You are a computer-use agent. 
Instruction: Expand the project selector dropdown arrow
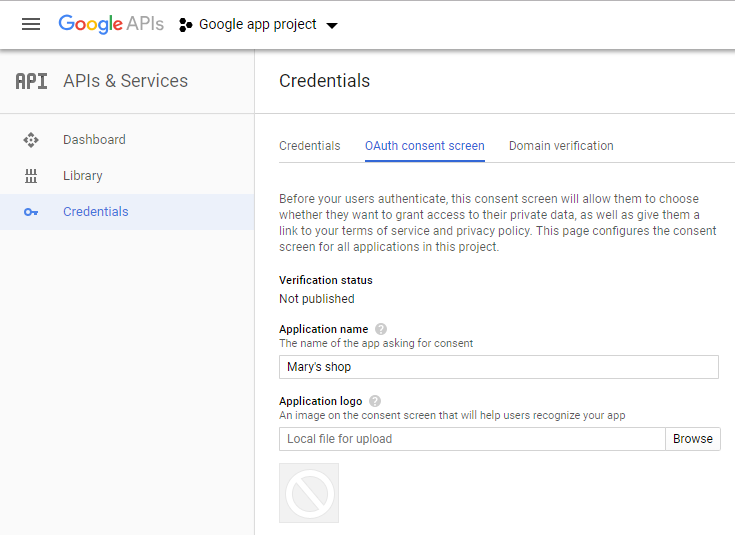tap(332, 25)
